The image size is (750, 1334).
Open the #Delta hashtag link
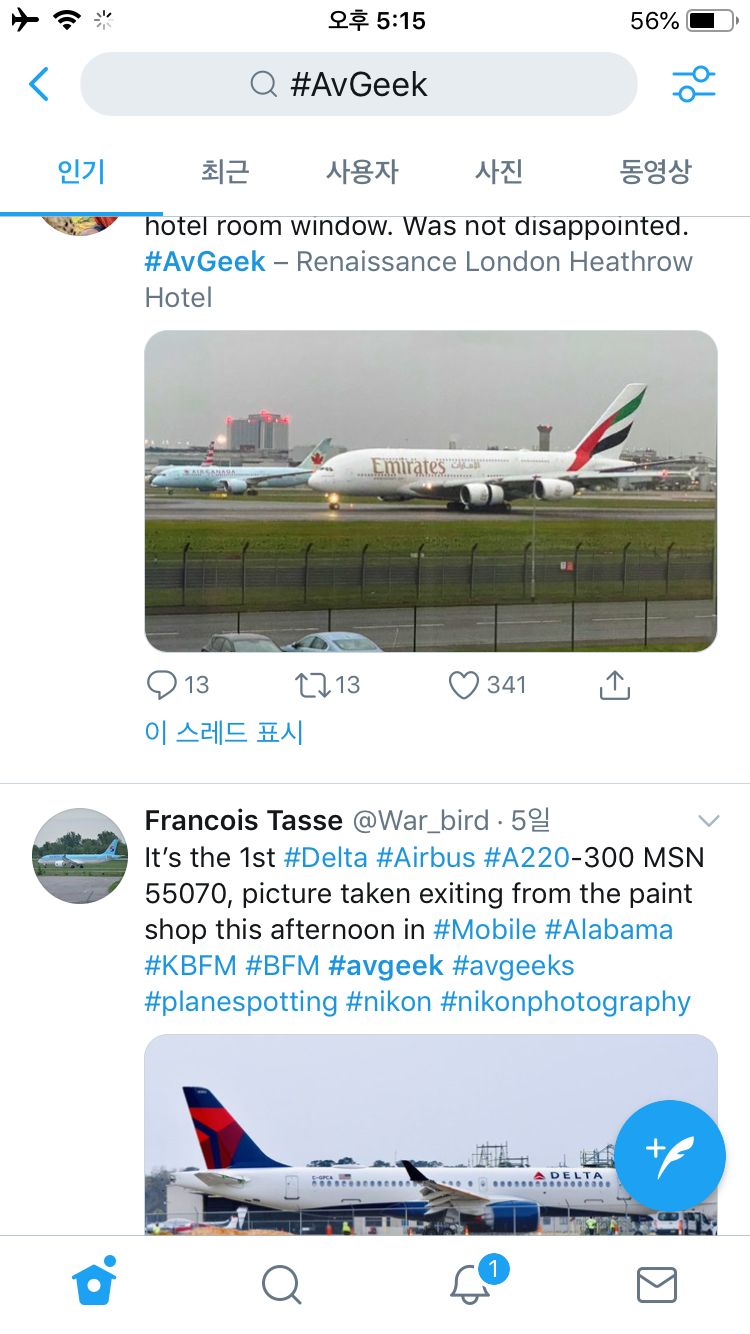click(326, 857)
